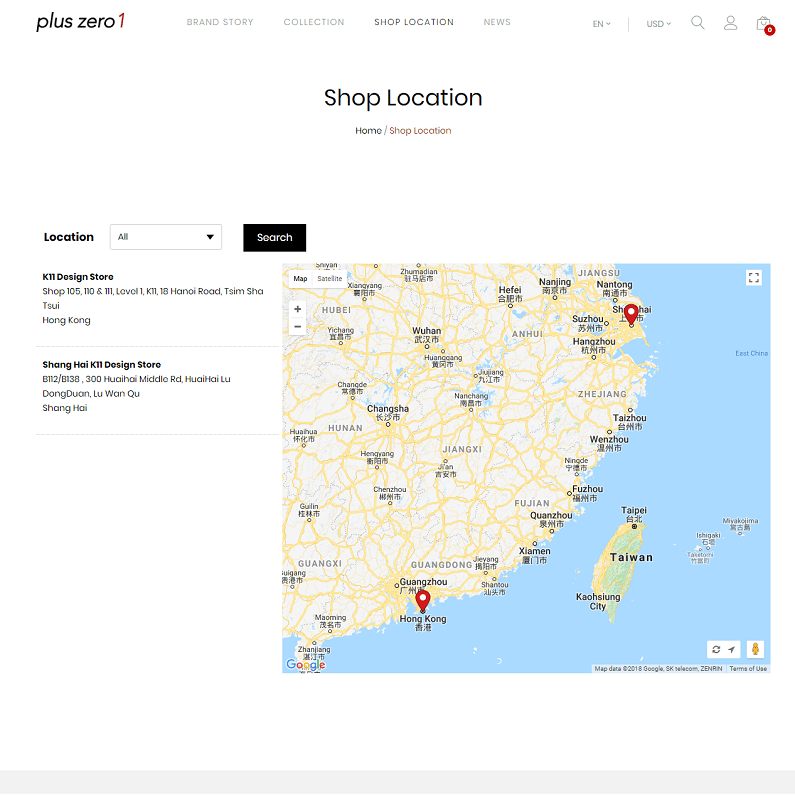This screenshot has width=795, height=795.
Task: Go to Home breadcrumb link
Action: tap(368, 131)
